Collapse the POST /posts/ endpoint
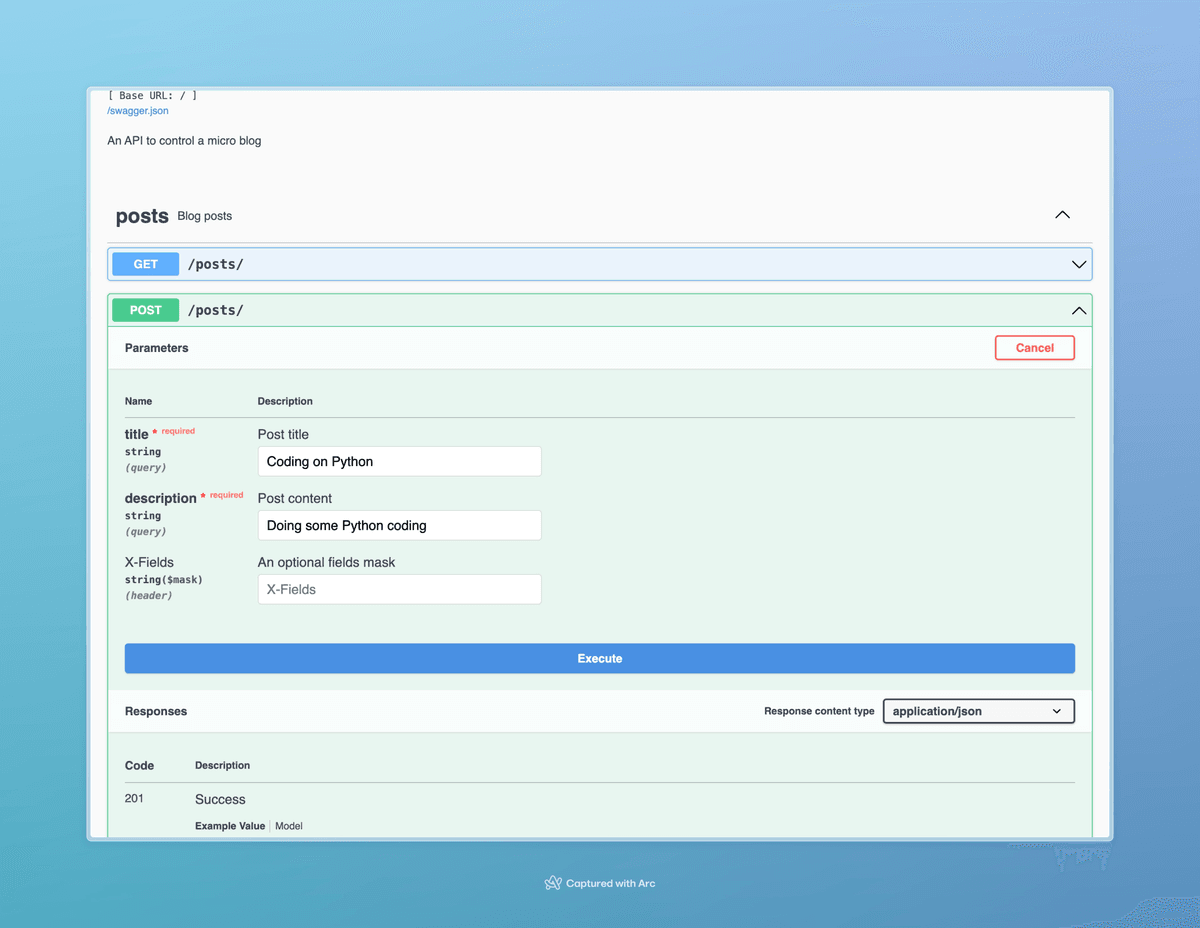This screenshot has width=1200, height=928. point(1078,310)
